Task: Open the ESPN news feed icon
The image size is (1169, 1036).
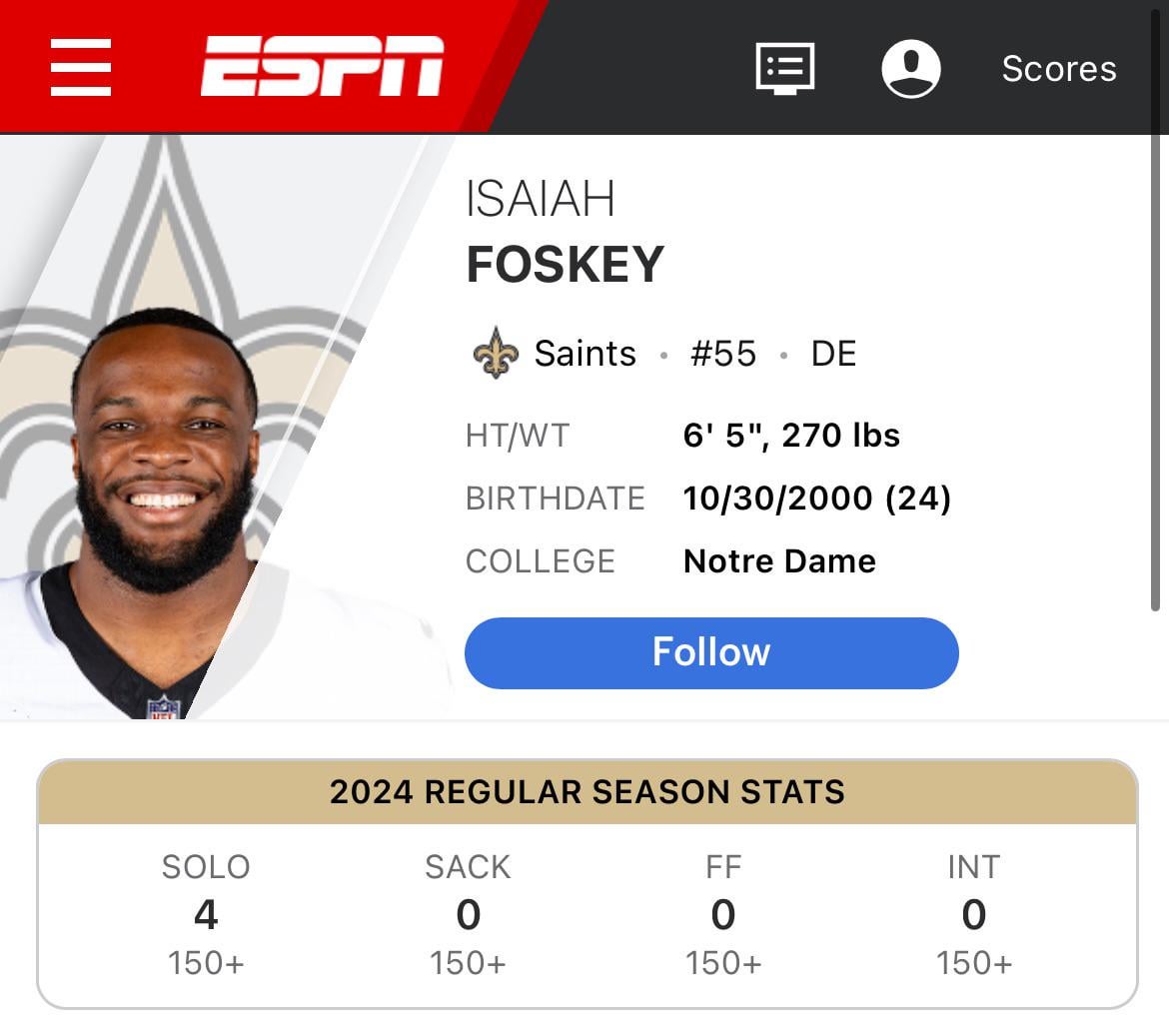Action: tap(784, 68)
